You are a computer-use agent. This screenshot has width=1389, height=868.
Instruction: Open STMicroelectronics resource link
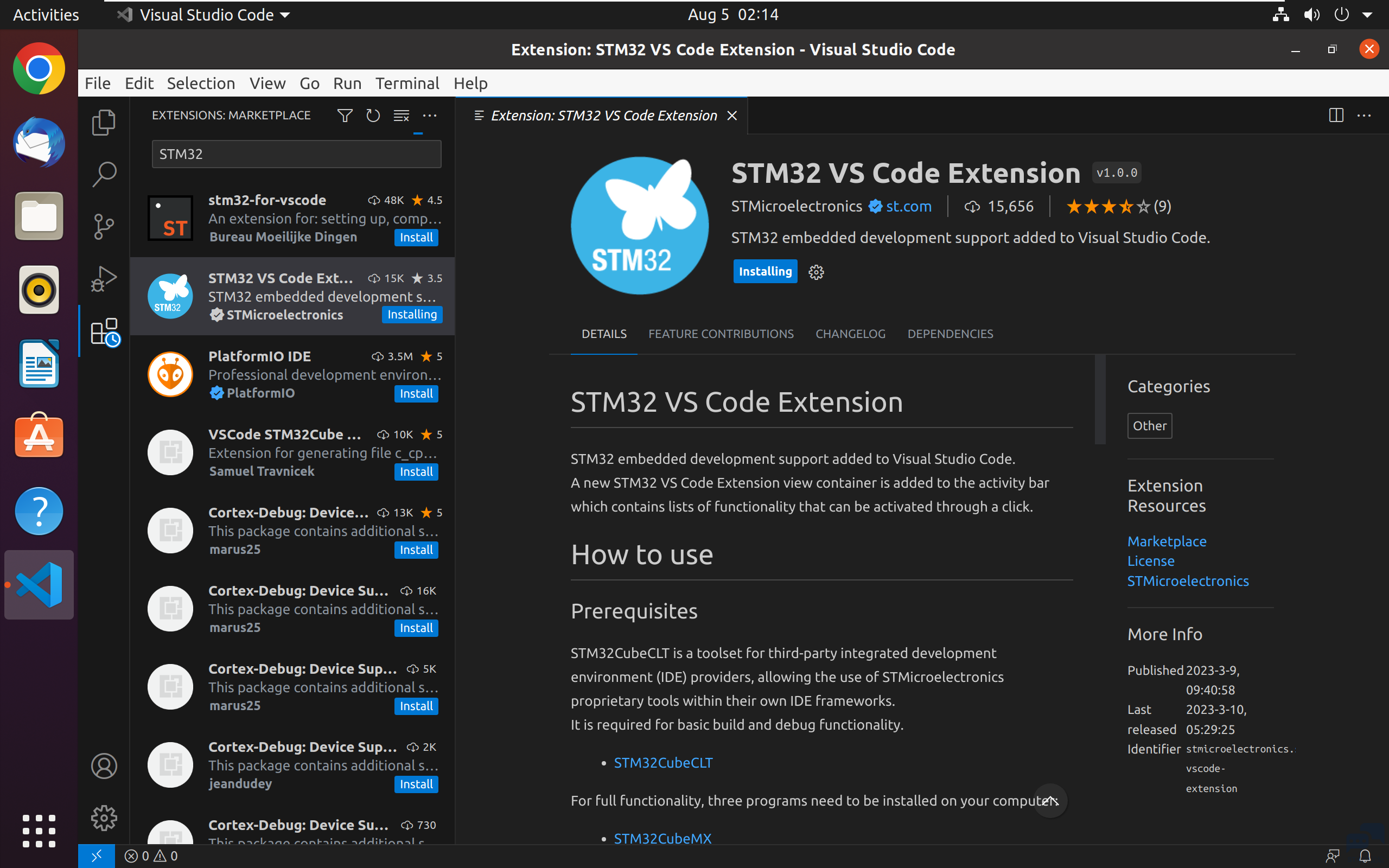click(1188, 580)
